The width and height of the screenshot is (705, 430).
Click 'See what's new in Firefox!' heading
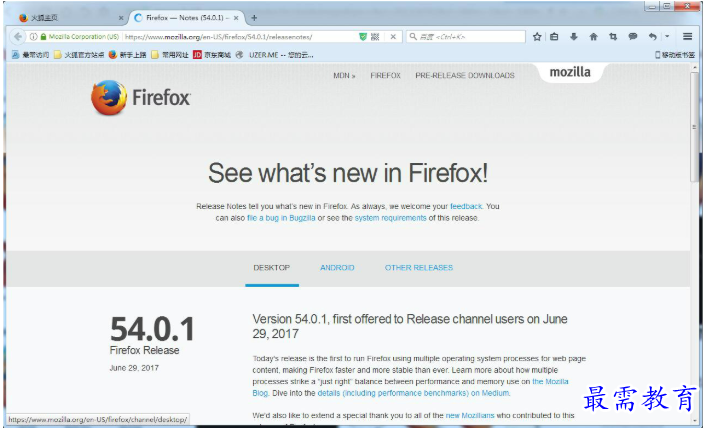(x=348, y=173)
